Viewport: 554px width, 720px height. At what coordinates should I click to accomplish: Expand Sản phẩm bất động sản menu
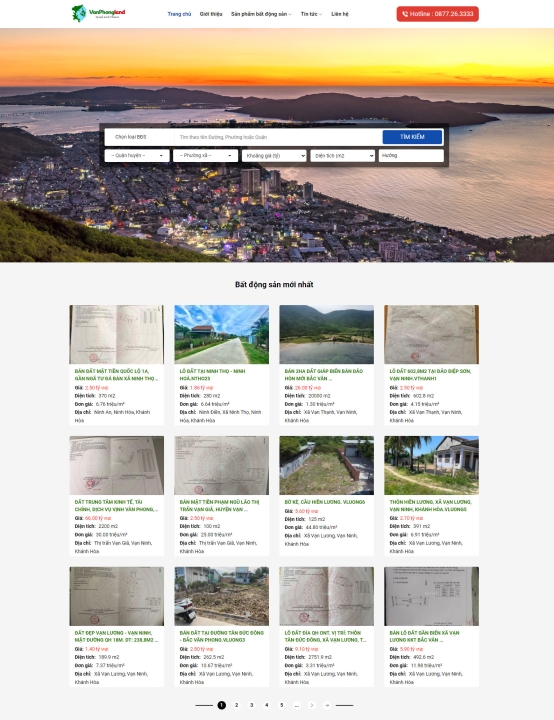[x=261, y=14]
